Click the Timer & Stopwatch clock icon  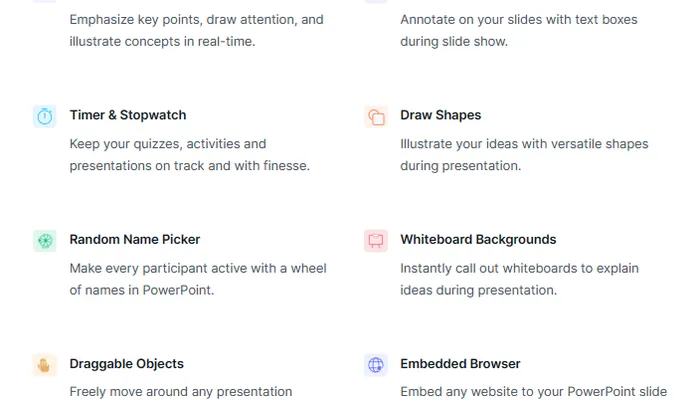(44, 116)
